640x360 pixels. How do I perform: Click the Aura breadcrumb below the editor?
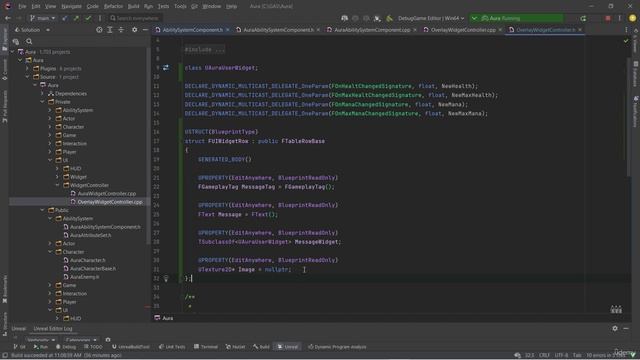(x=164, y=318)
